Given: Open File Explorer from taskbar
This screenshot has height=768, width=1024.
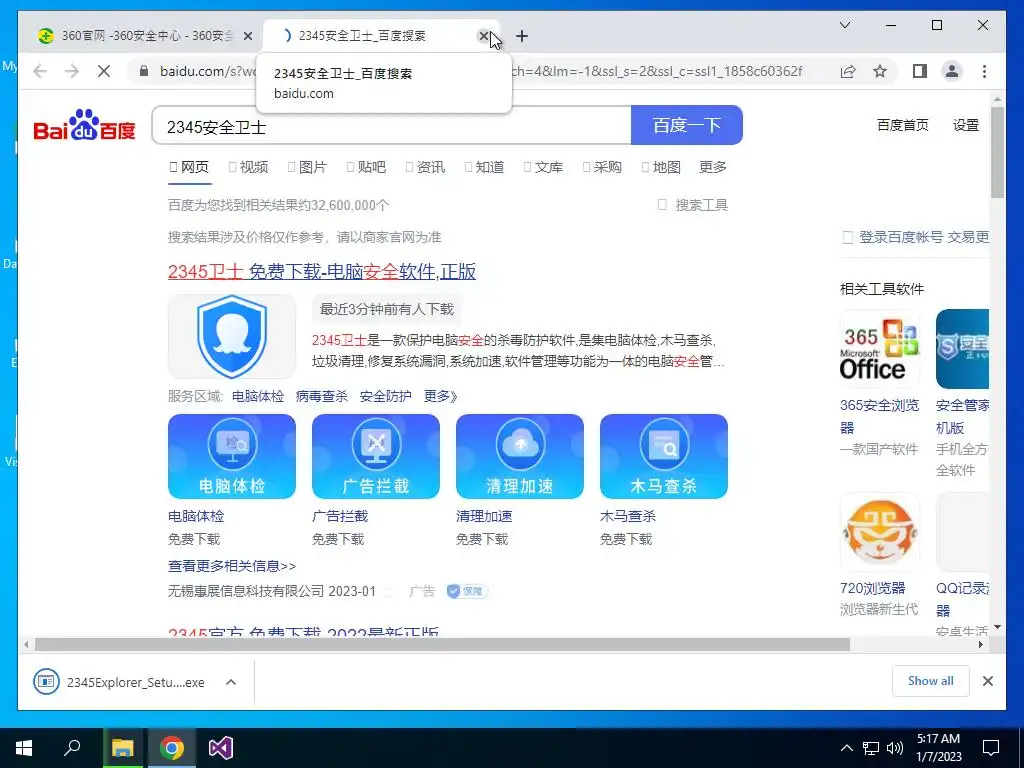Looking at the screenshot, I should [x=122, y=748].
